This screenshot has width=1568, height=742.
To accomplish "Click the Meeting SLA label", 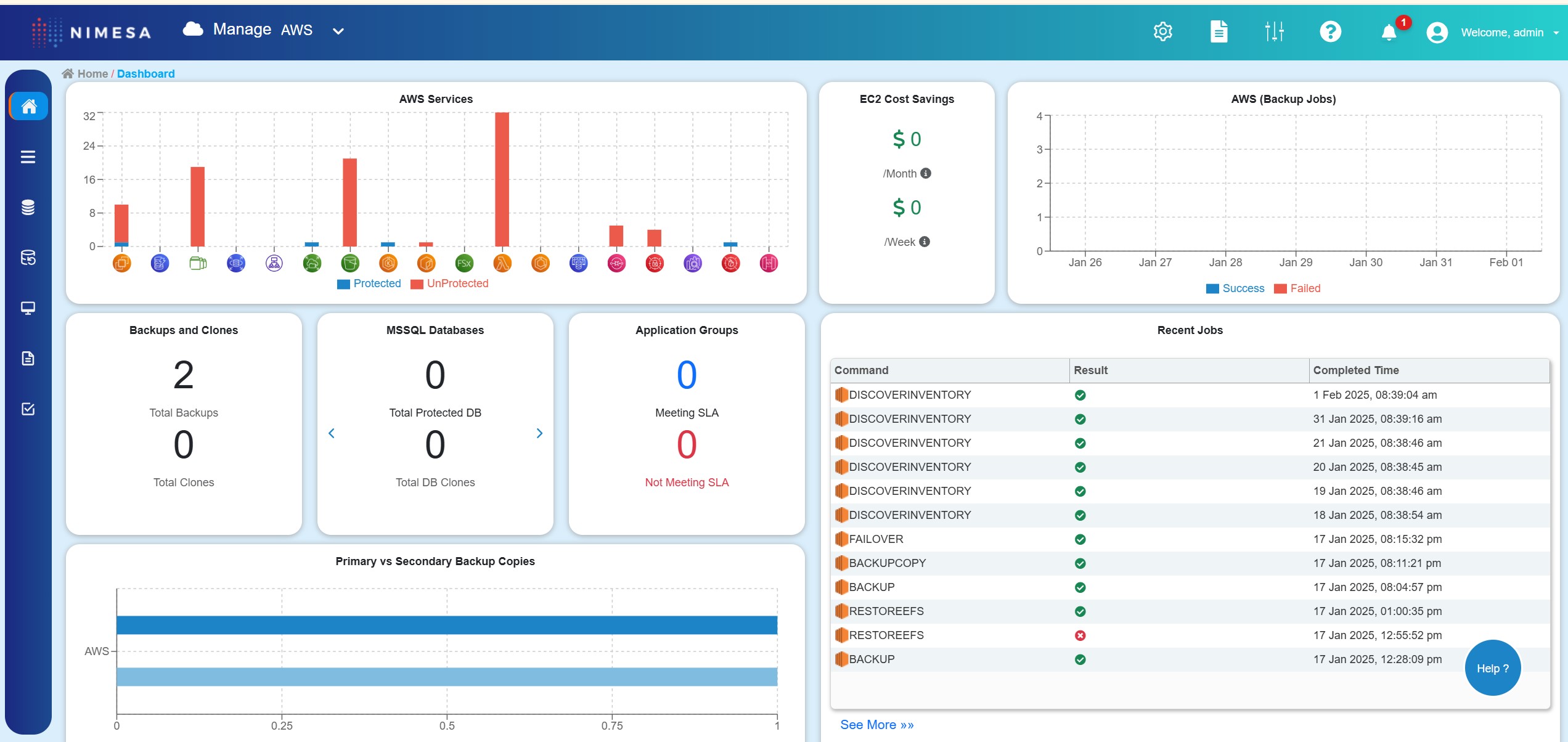I will point(687,413).
